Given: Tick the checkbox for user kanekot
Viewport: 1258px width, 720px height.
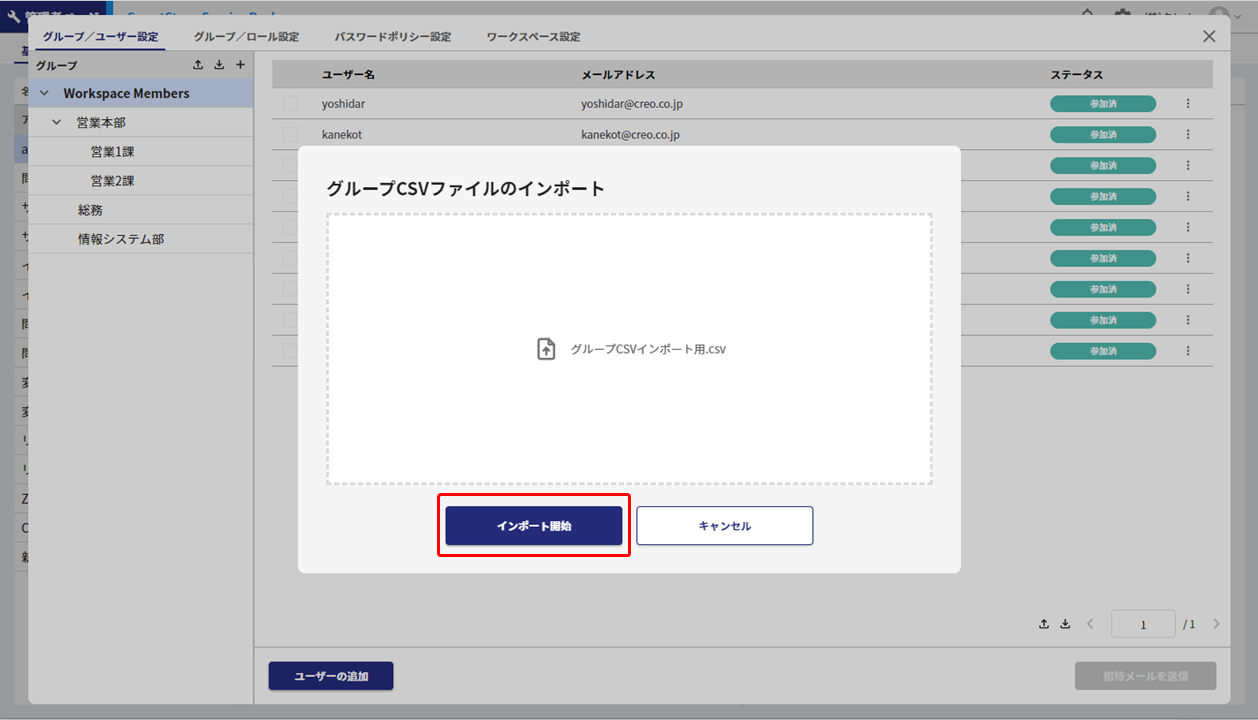Looking at the screenshot, I should point(290,135).
